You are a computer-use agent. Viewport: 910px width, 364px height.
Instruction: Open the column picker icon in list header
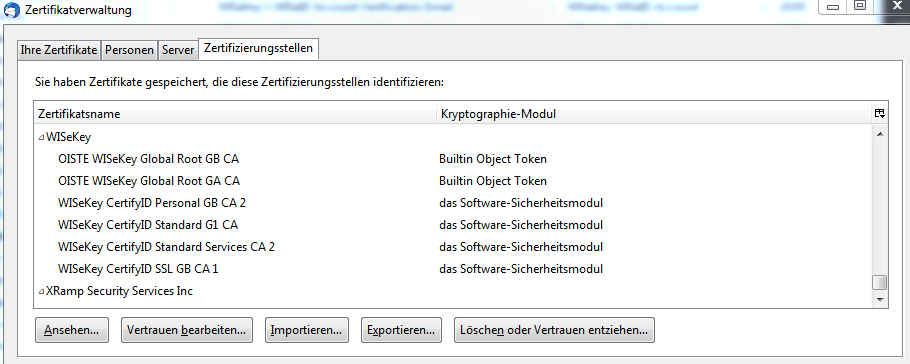click(880, 114)
